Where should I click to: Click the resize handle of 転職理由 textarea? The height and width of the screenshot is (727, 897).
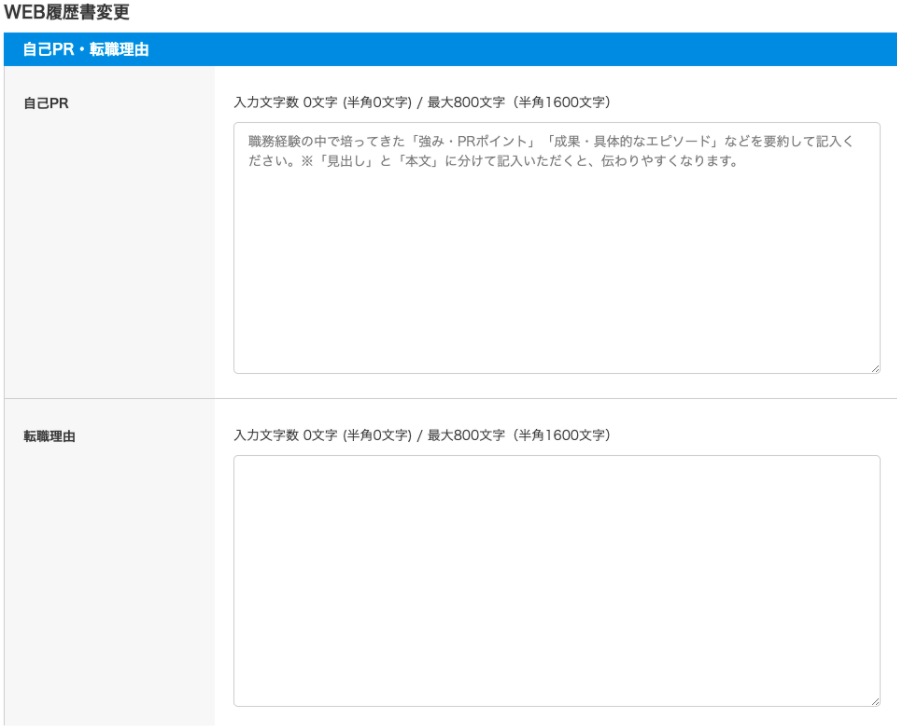click(875, 701)
